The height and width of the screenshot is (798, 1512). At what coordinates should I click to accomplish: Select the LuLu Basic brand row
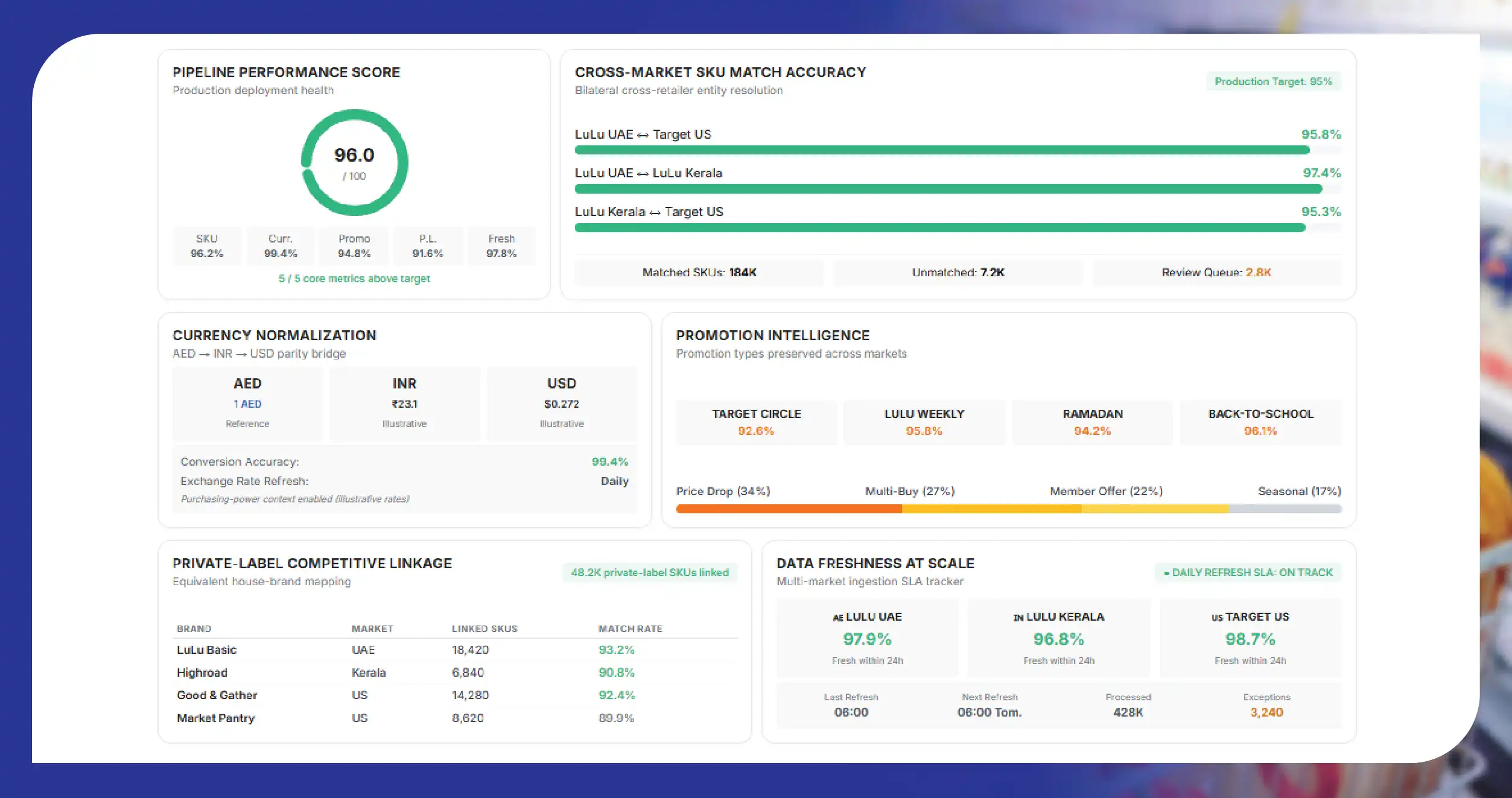[455, 650]
